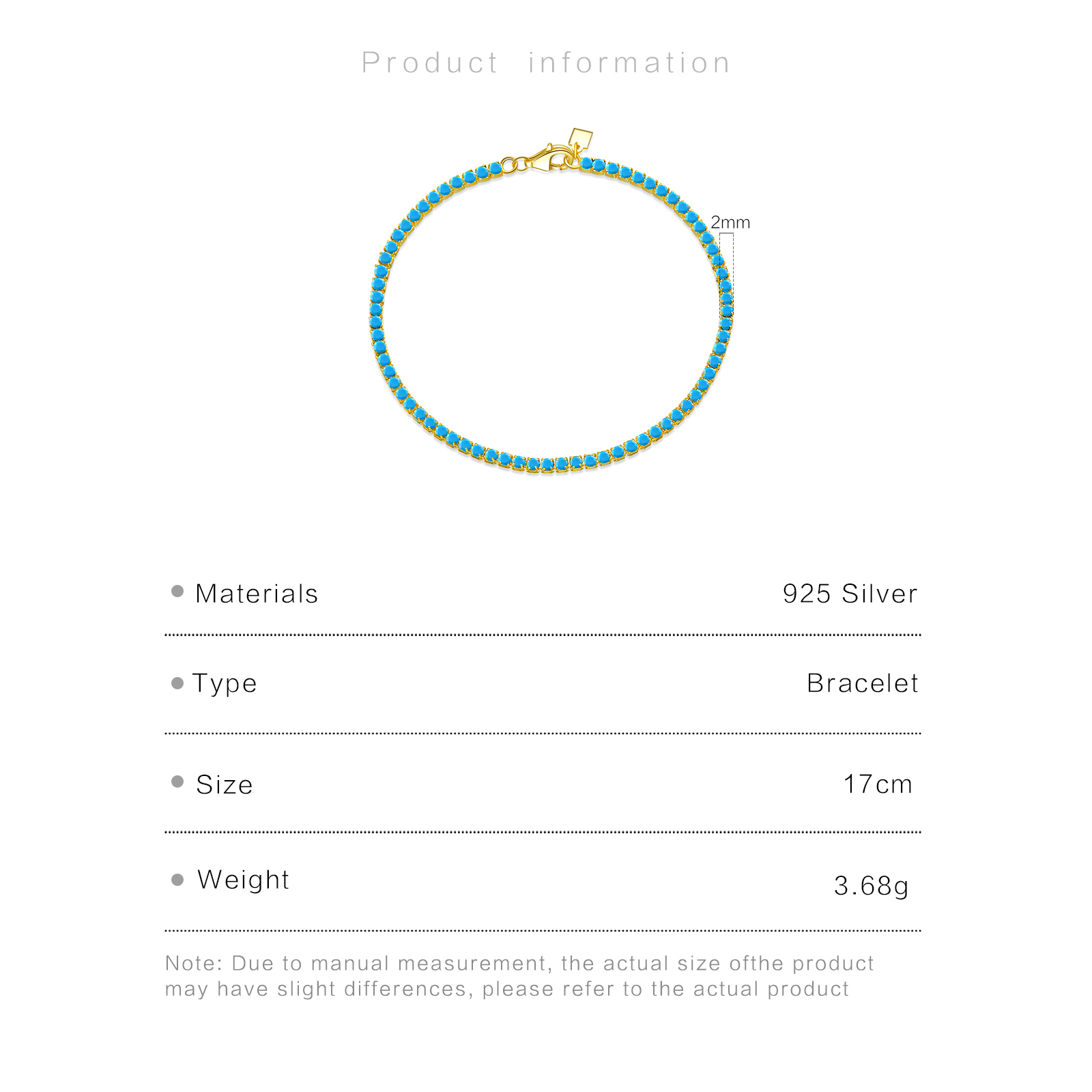Click the Bracelet value text
This screenshot has height=1092, width=1092.
click(863, 683)
